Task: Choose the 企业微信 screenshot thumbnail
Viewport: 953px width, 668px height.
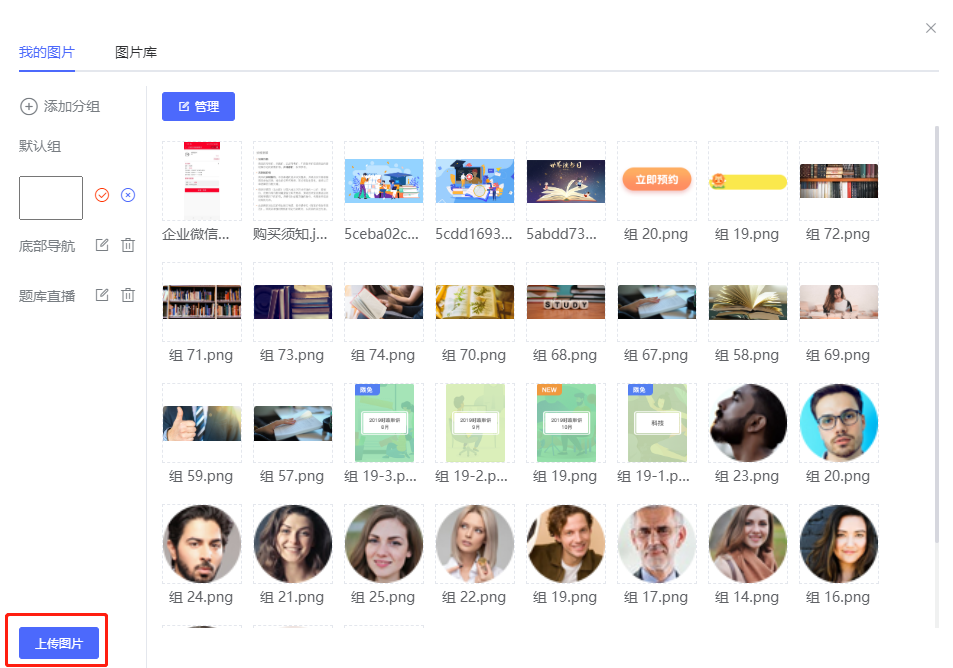Action: pos(201,181)
